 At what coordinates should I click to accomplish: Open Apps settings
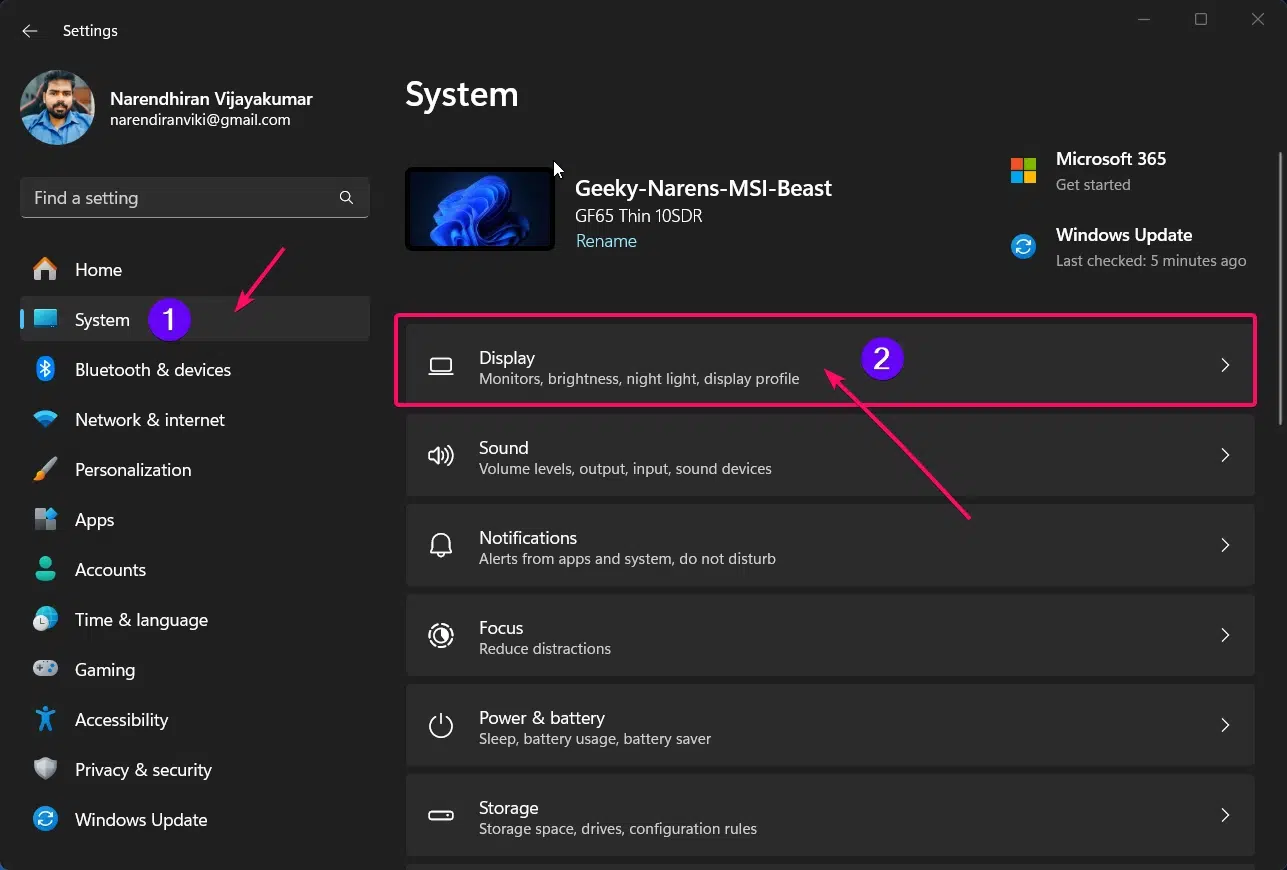coord(195,520)
